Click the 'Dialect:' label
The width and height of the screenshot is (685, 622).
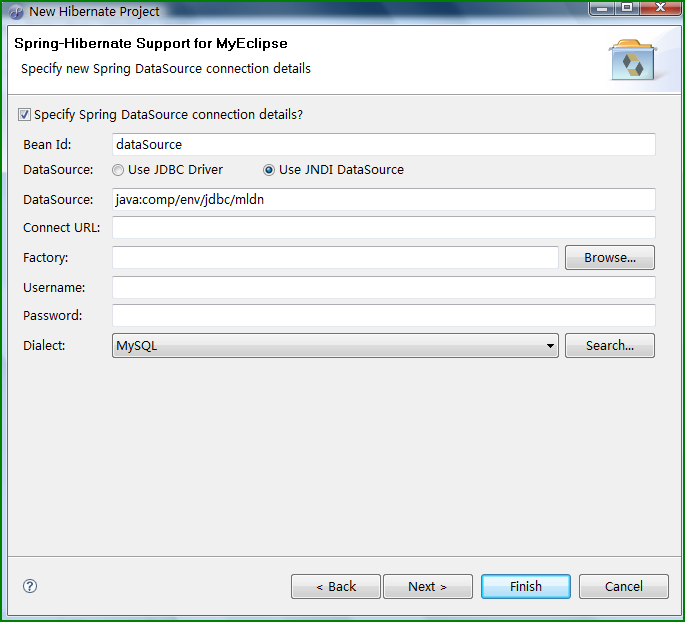(x=44, y=346)
